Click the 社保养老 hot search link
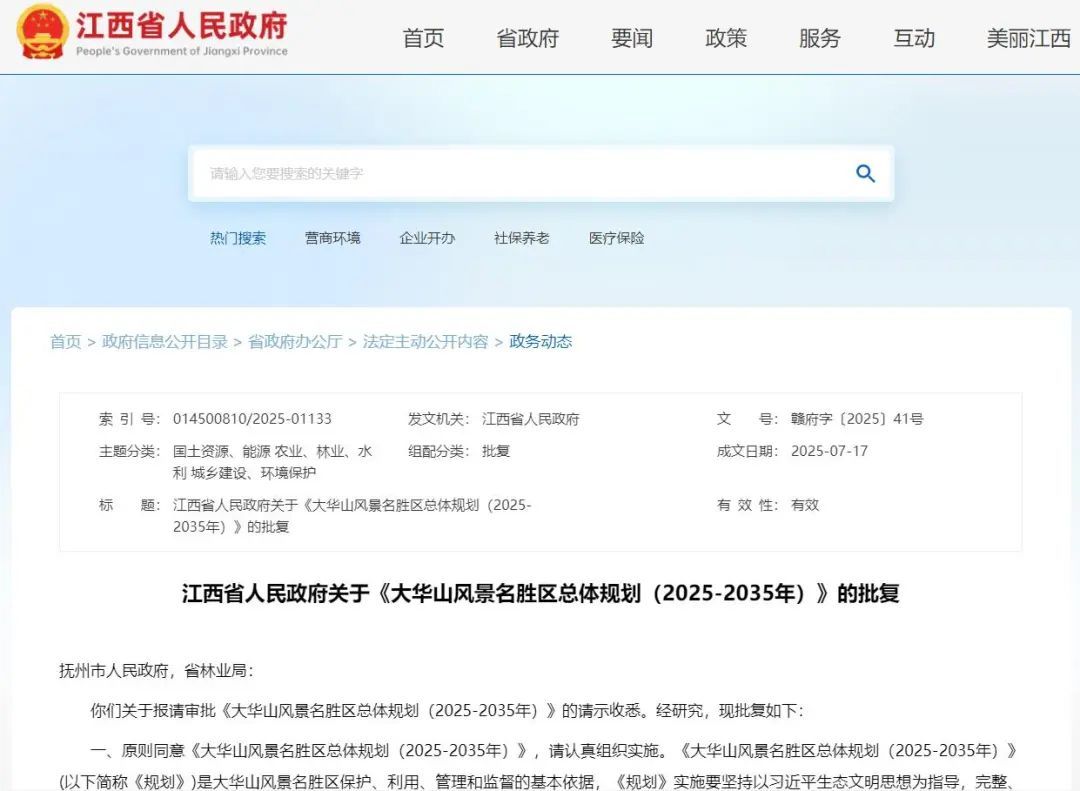This screenshot has height=791, width=1080. 521,238
